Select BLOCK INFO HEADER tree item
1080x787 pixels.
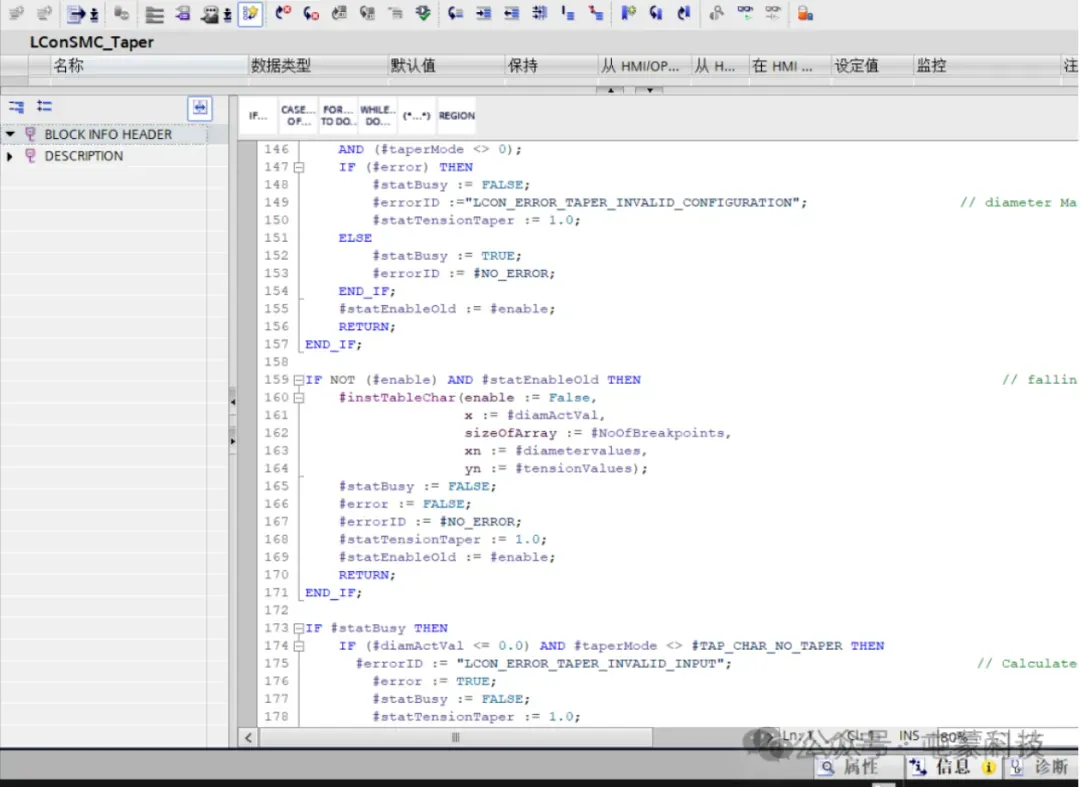(x=108, y=134)
